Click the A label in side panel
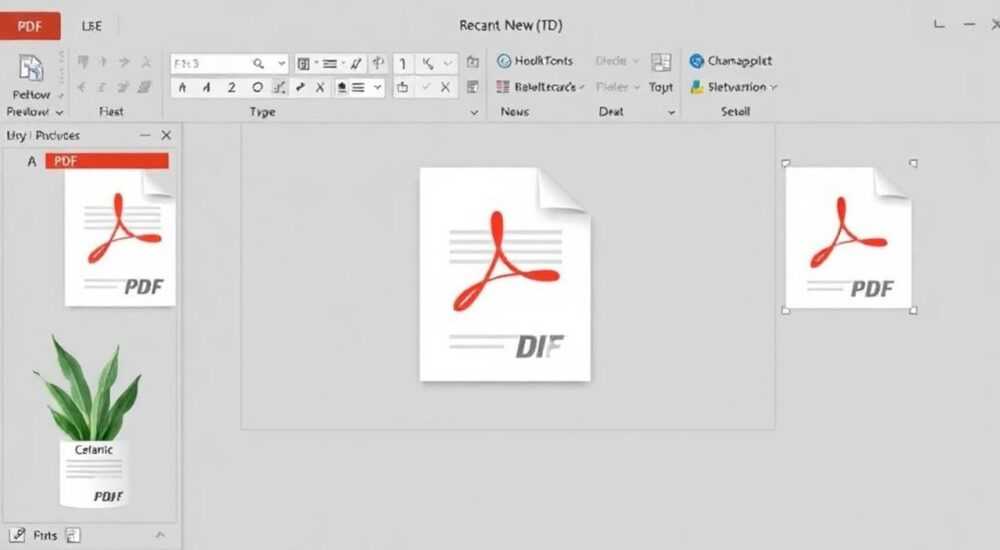Viewport: 1000px width, 550px height. click(x=31, y=161)
